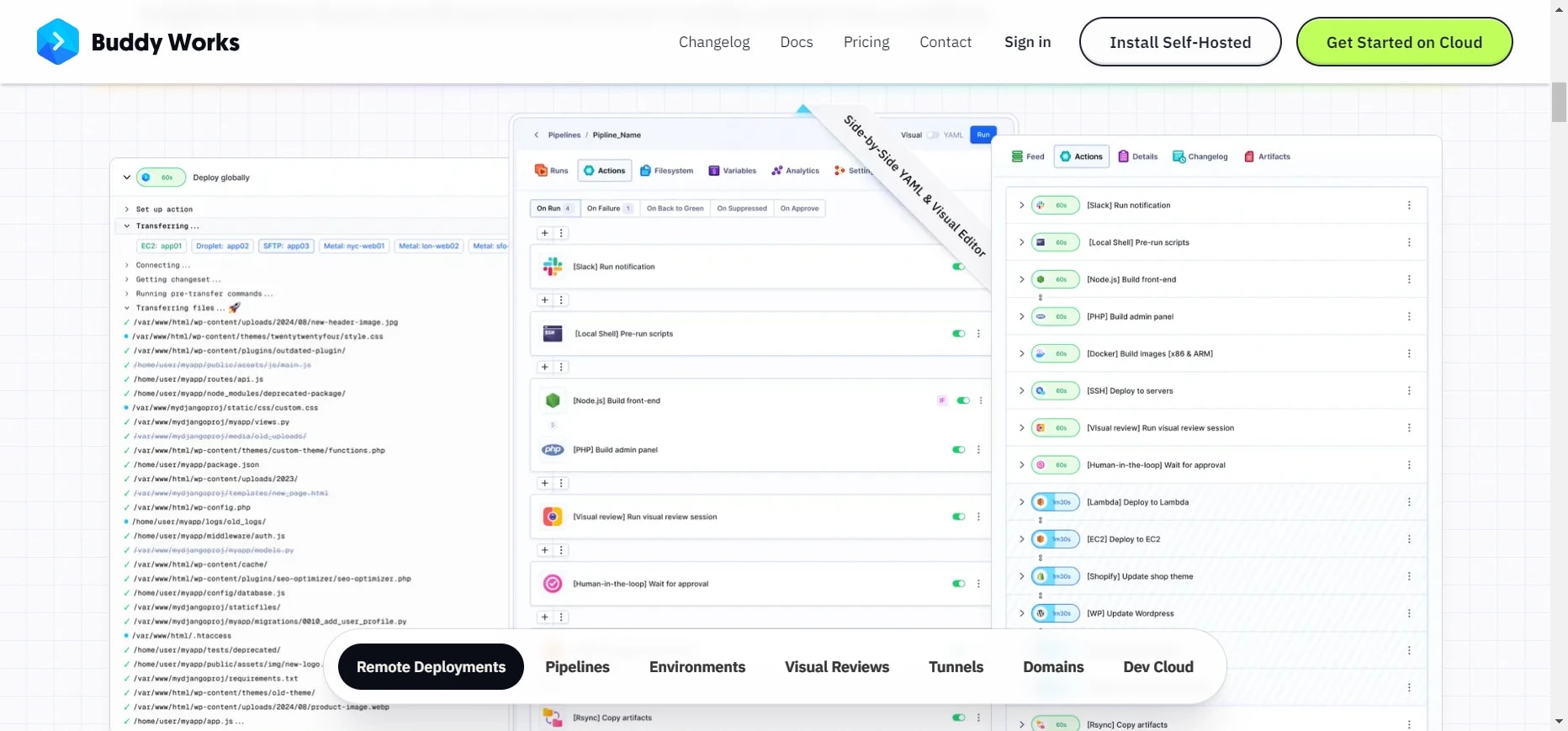This screenshot has height=731, width=1568.
Task: Select the Visual Reviews feature tab
Action: pos(837,667)
